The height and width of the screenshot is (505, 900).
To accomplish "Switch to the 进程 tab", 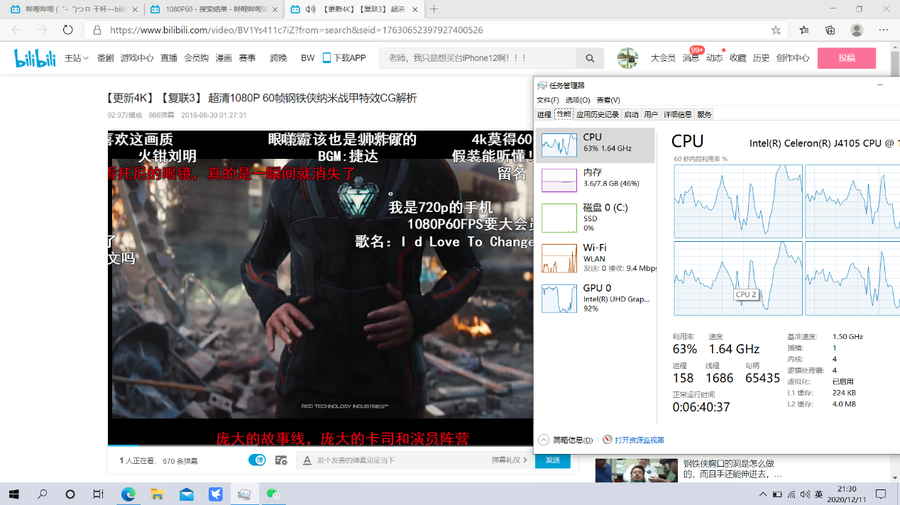I will [544, 115].
